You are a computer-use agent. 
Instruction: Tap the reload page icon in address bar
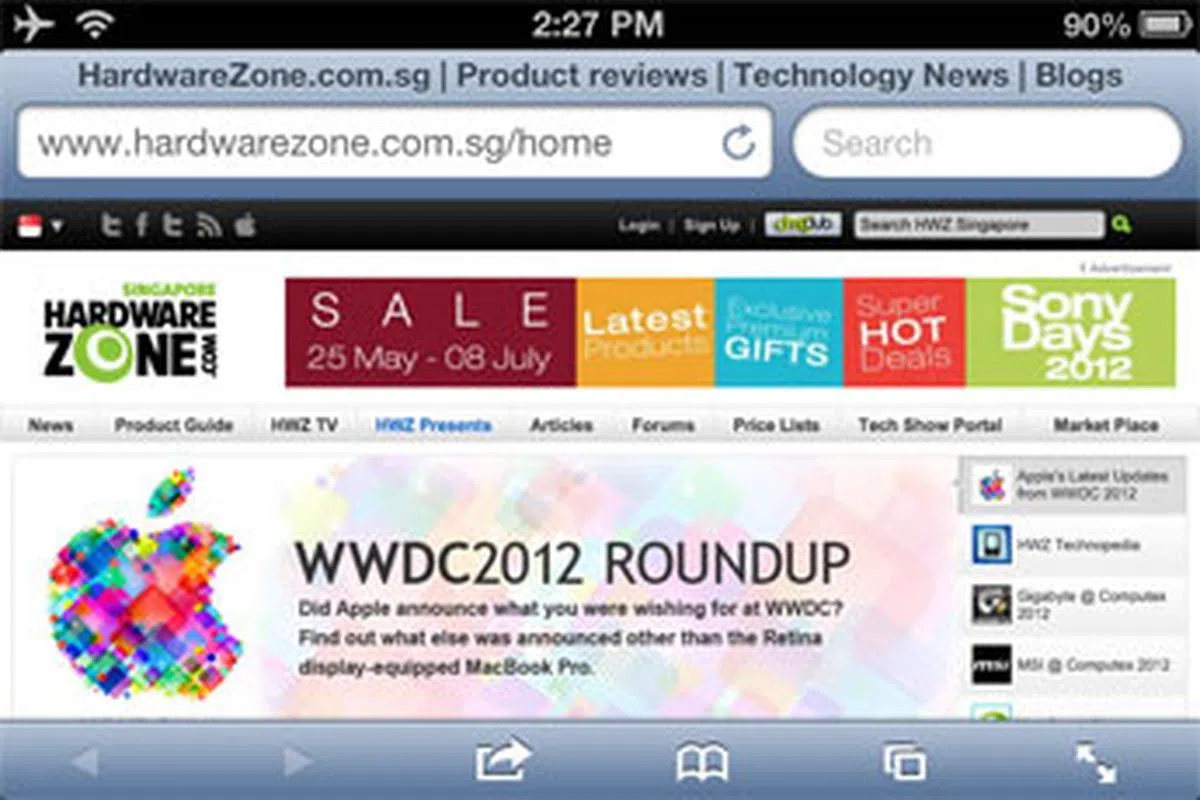738,143
